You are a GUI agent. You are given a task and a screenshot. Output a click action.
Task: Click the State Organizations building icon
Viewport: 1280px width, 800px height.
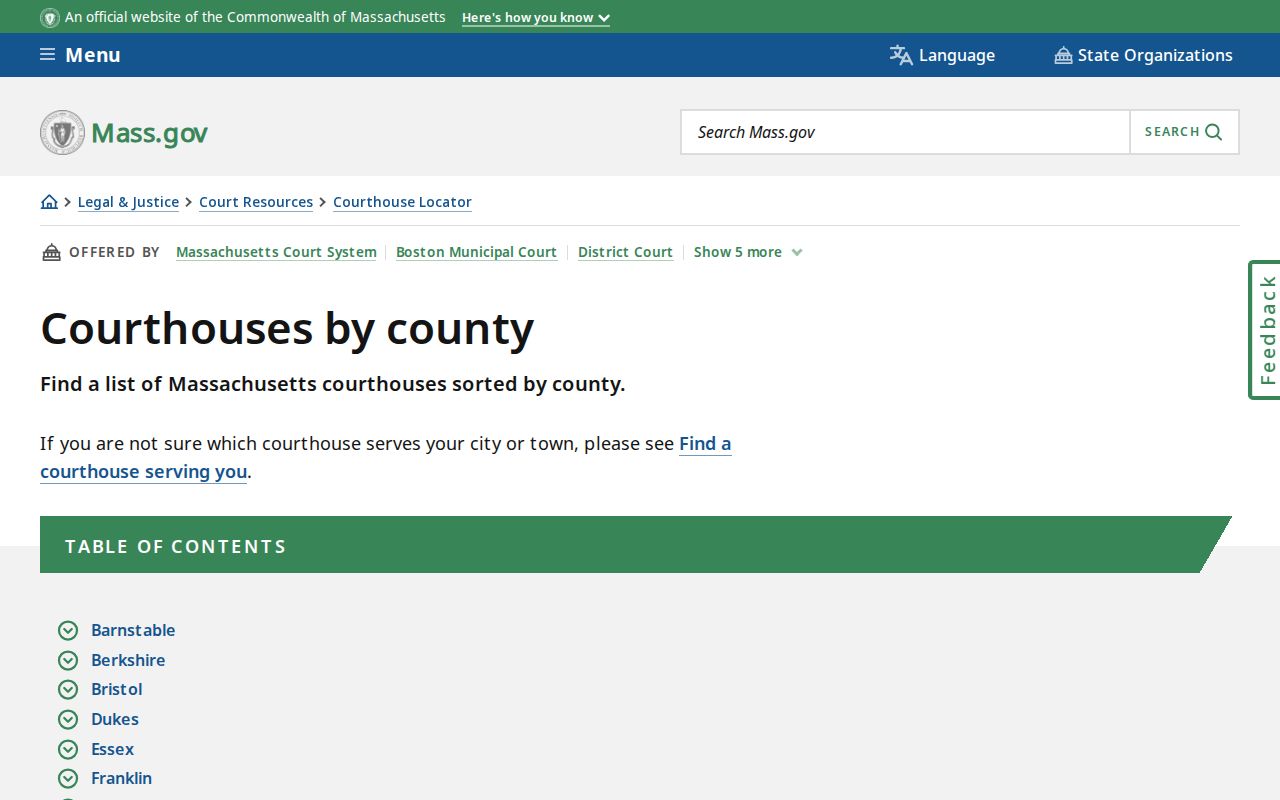pos(1063,55)
